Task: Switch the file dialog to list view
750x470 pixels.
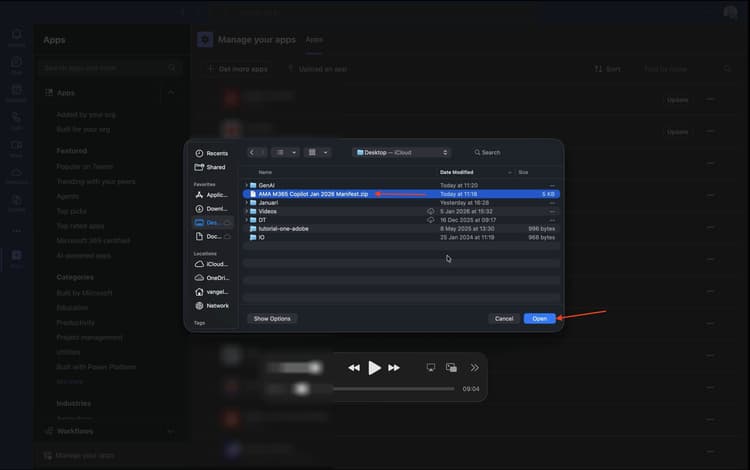Action: pyautogui.click(x=280, y=153)
